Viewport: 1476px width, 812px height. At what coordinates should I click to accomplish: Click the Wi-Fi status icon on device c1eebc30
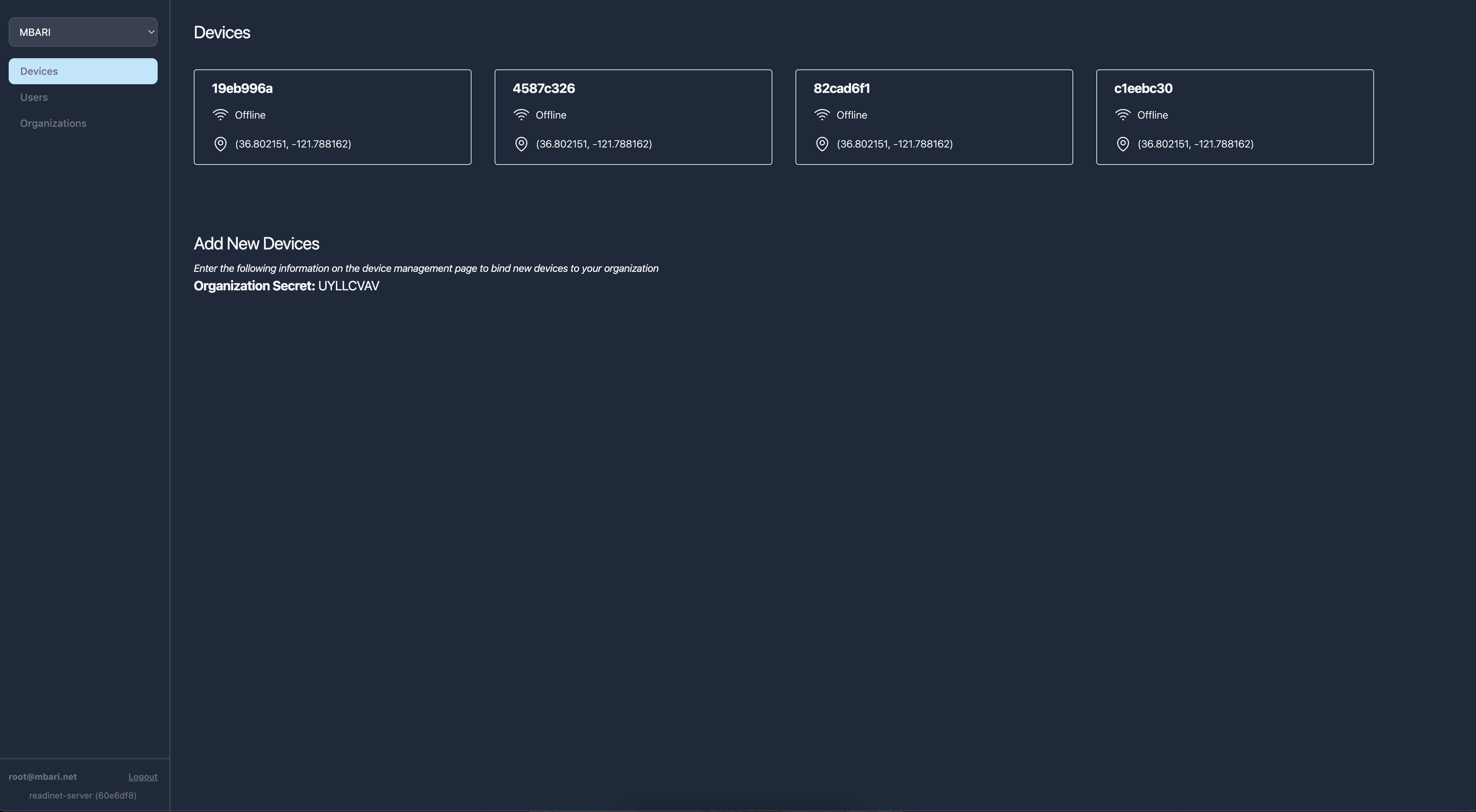point(1123,115)
